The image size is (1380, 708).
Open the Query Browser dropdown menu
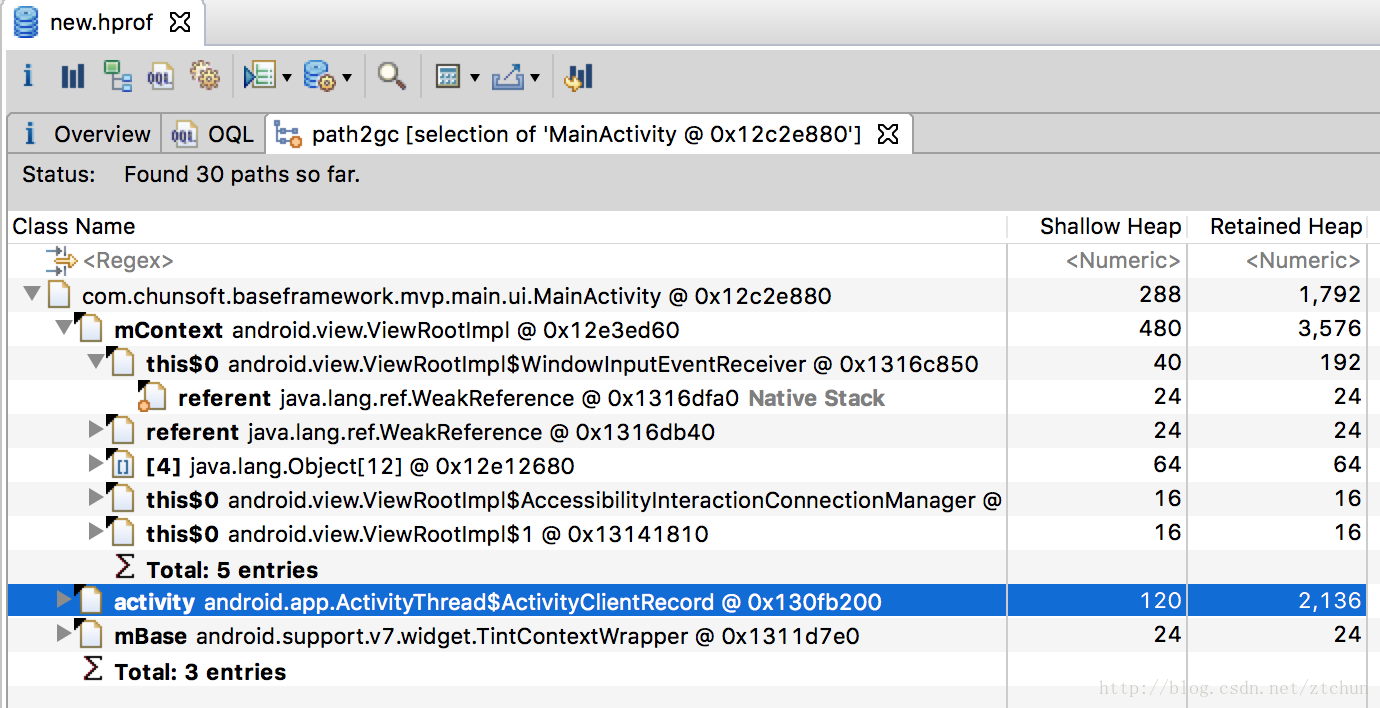coord(347,77)
